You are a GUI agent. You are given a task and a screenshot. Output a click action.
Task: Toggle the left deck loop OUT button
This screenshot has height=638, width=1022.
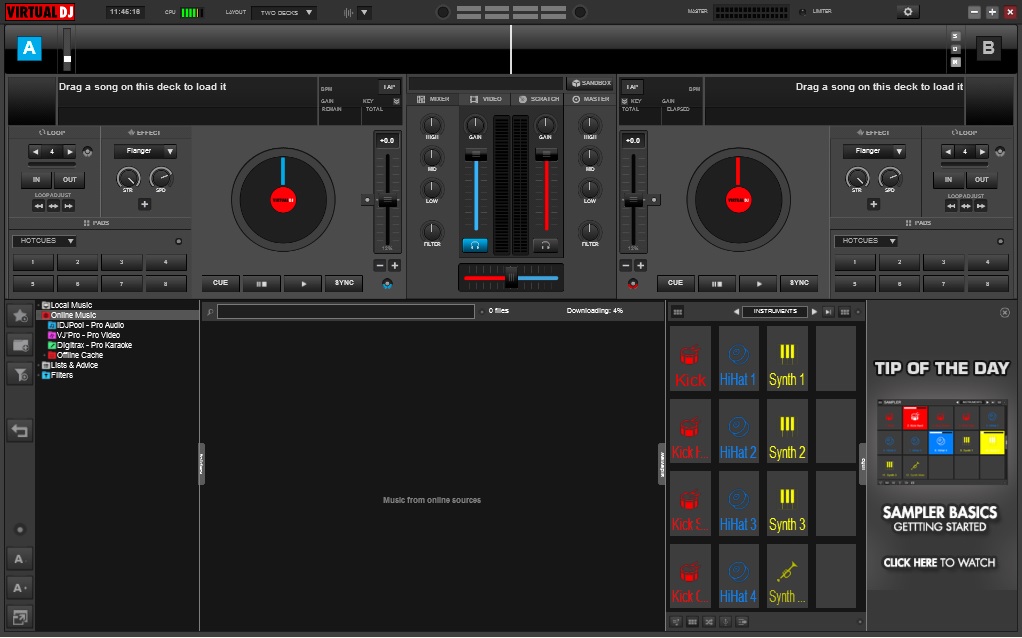[x=69, y=180]
